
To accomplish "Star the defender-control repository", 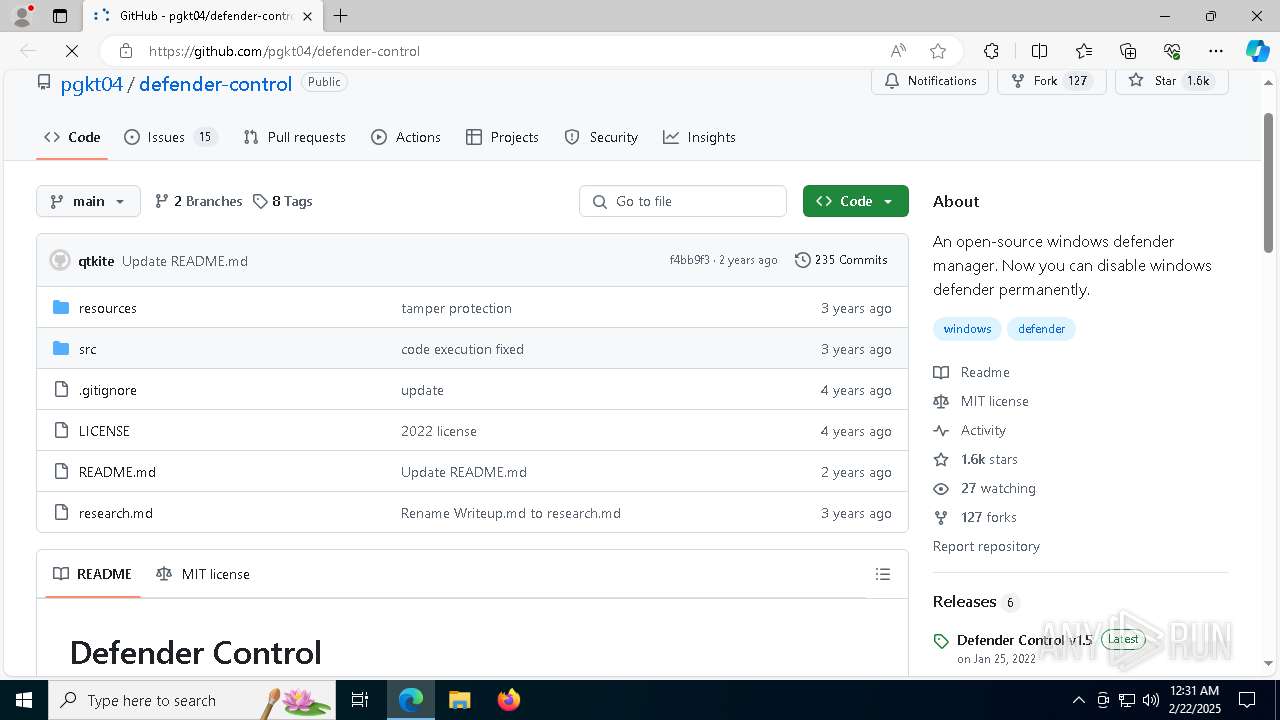I will [1171, 81].
